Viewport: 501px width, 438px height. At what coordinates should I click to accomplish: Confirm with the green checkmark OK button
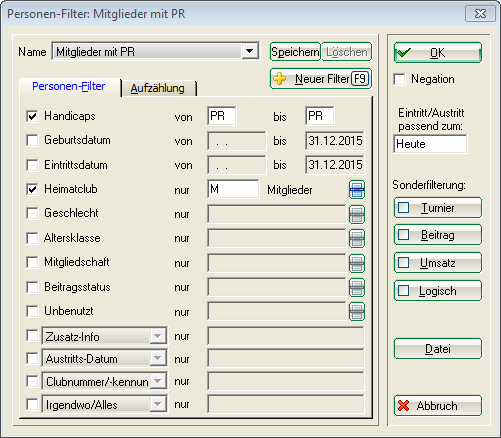438,53
